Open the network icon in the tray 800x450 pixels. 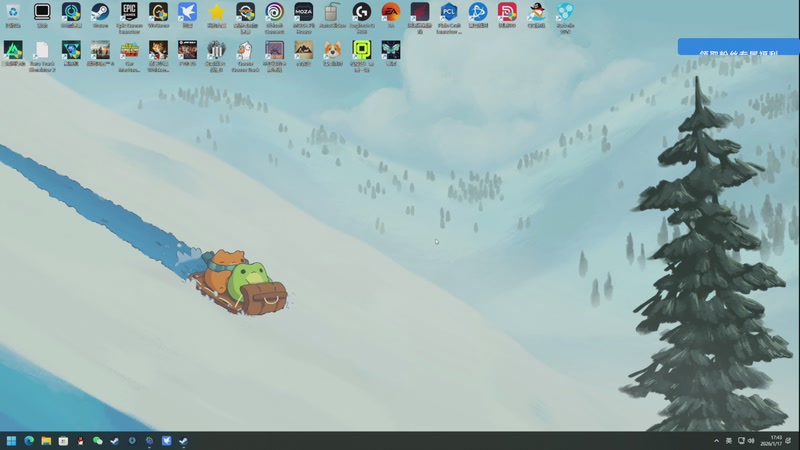coord(741,441)
